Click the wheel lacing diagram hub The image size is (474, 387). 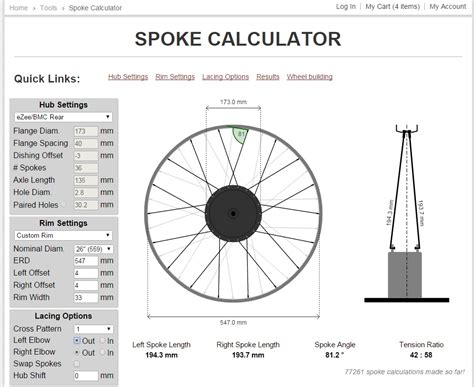pyautogui.click(x=233, y=214)
